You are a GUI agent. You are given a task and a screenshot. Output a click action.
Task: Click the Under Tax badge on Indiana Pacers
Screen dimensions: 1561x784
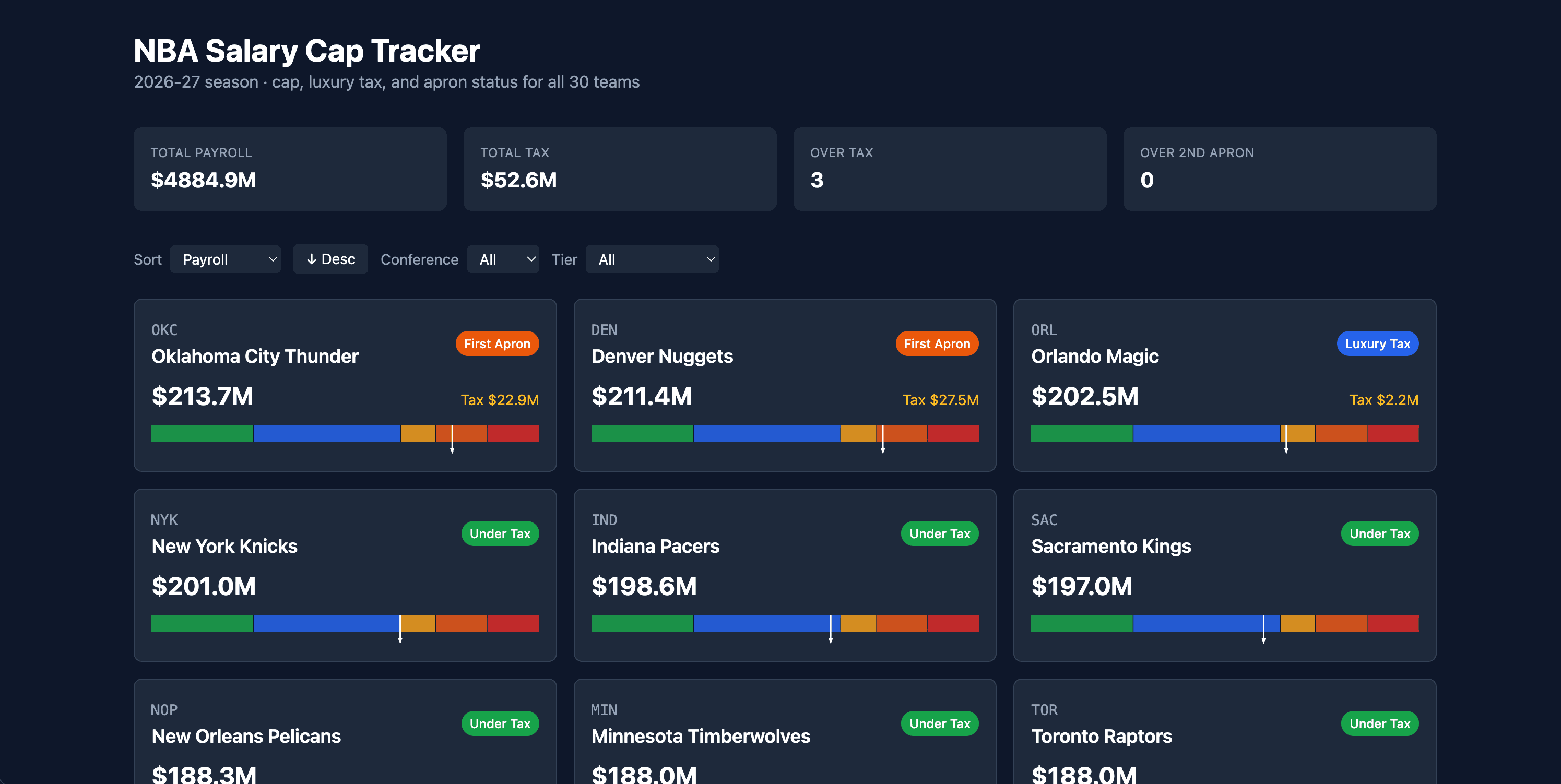pyautogui.click(x=940, y=534)
